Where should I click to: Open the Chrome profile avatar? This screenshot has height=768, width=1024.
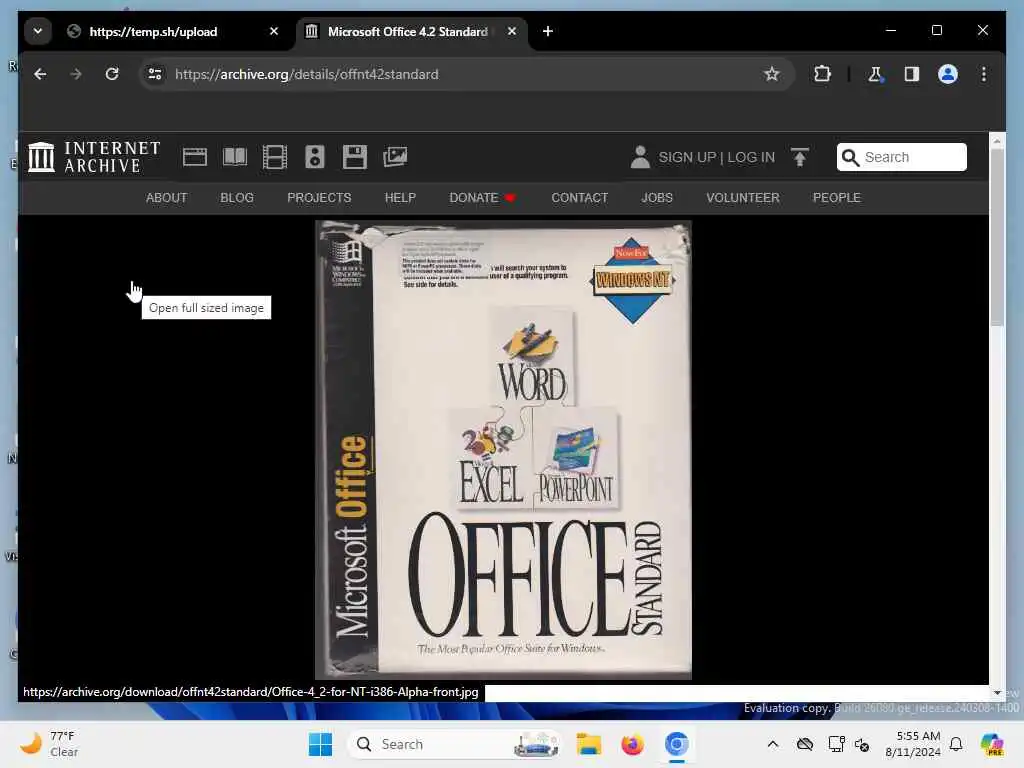[948, 74]
